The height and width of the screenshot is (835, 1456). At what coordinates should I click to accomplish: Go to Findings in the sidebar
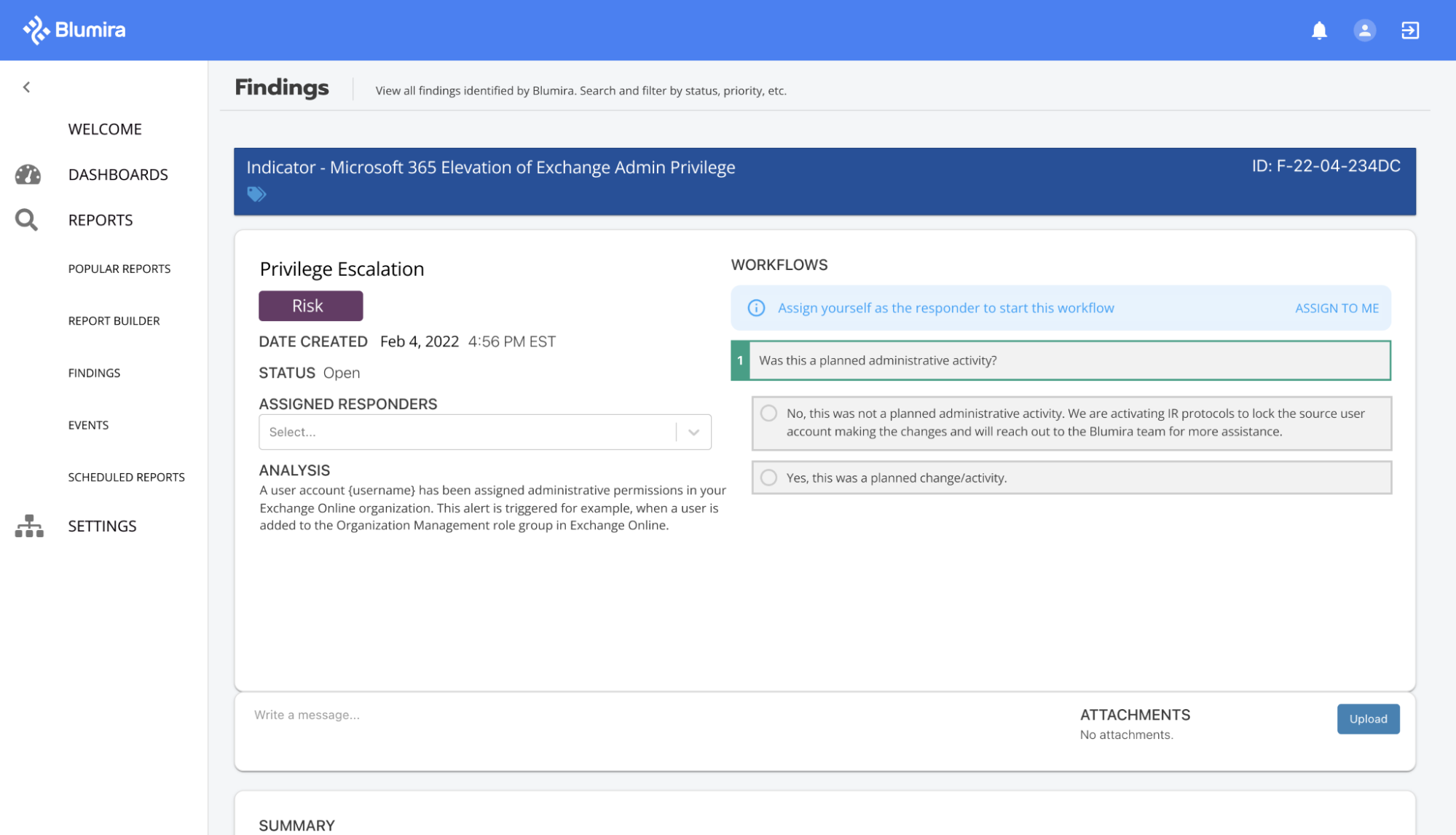click(94, 373)
